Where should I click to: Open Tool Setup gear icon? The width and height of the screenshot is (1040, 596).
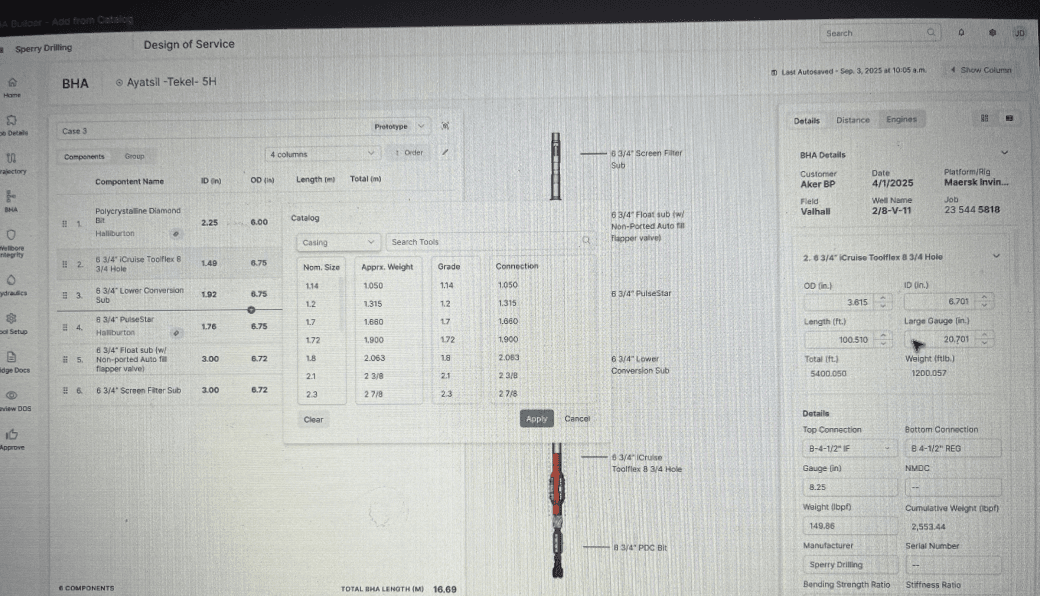click(x=11, y=318)
